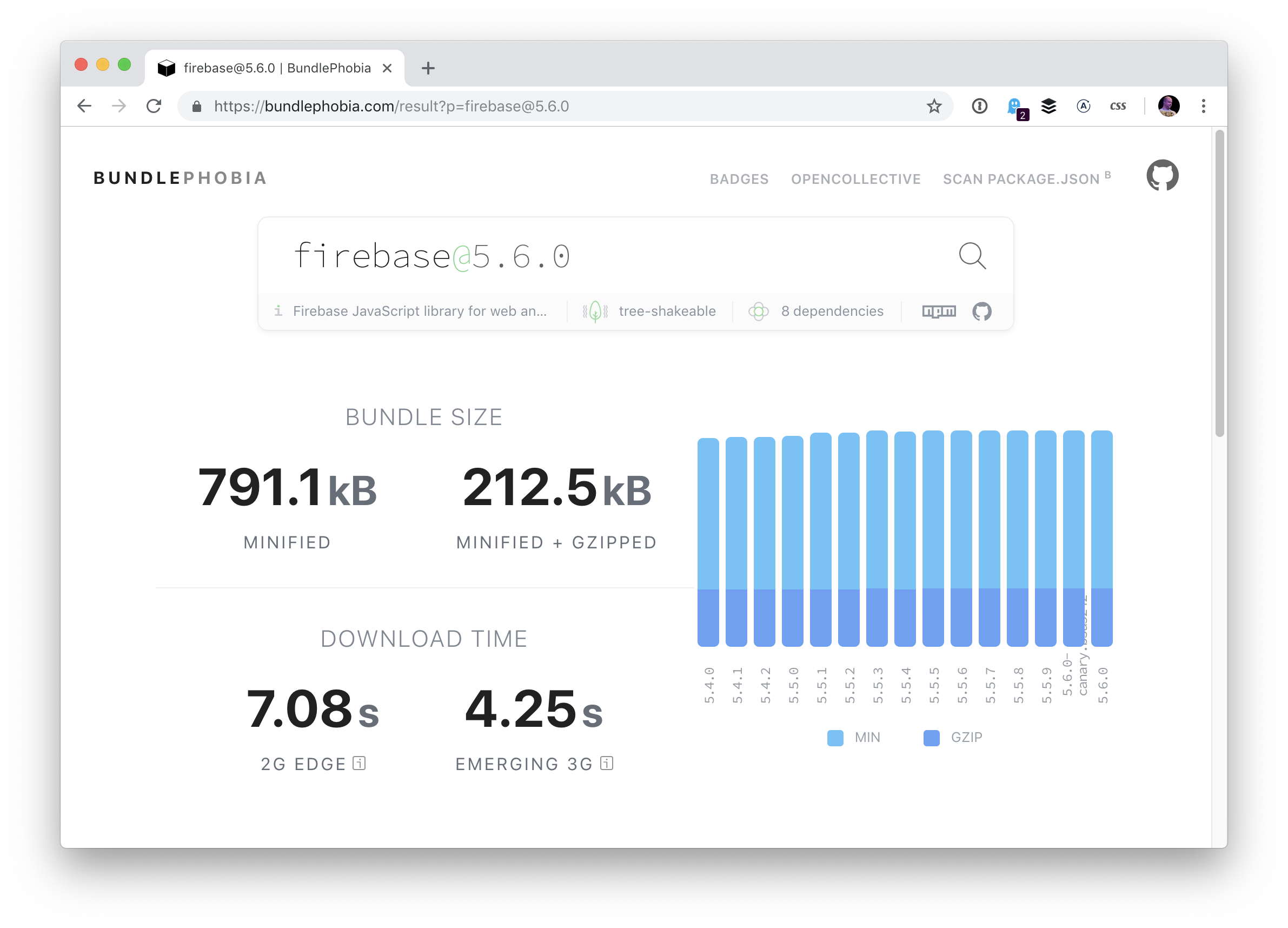Open a new browser tab
The width and height of the screenshot is (1288, 928).
tap(428, 69)
